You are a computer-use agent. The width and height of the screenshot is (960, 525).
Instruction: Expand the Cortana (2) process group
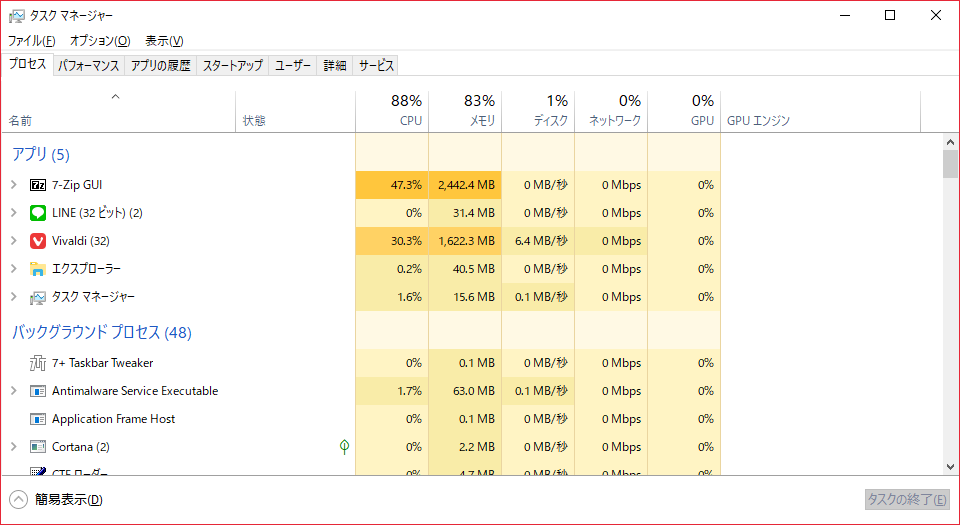pos(14,447)
